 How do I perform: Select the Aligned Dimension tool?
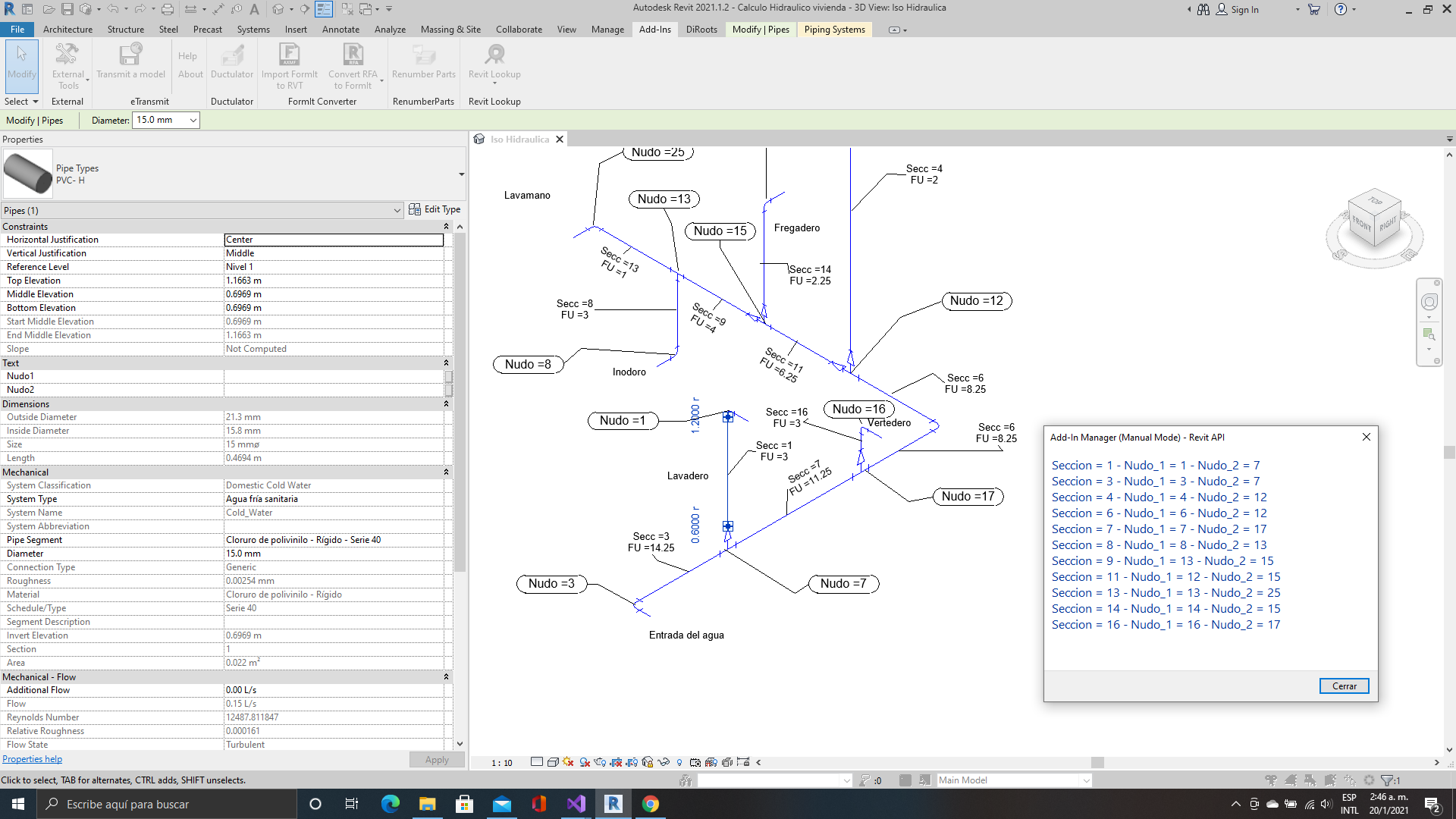click(x=218, y=9)
